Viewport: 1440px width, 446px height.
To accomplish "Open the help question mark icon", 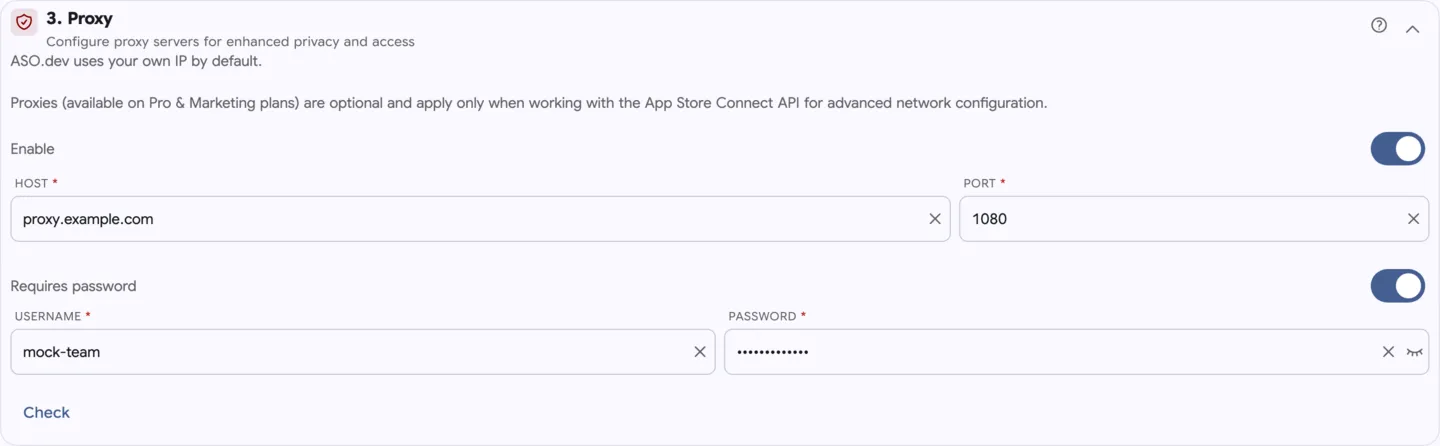I will [x=1379, y=25].
